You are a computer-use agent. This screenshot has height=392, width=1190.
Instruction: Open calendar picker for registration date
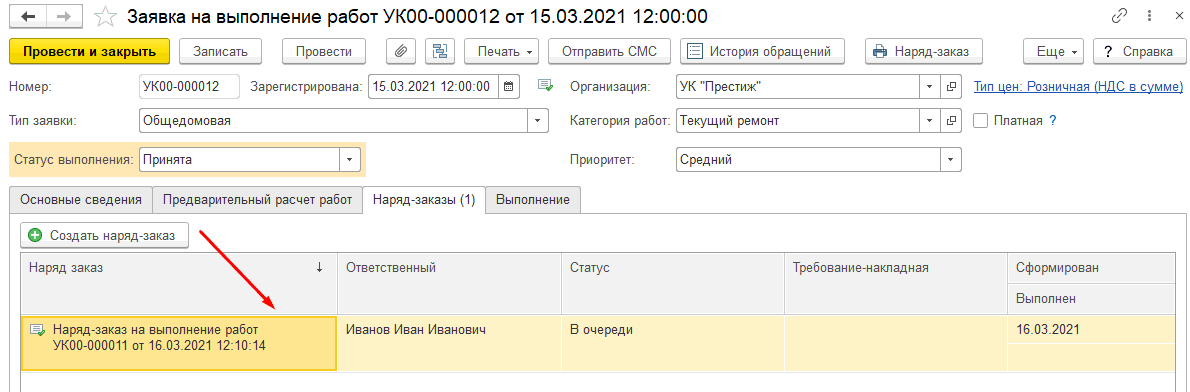pyautogui.click(x=509, y=86)
